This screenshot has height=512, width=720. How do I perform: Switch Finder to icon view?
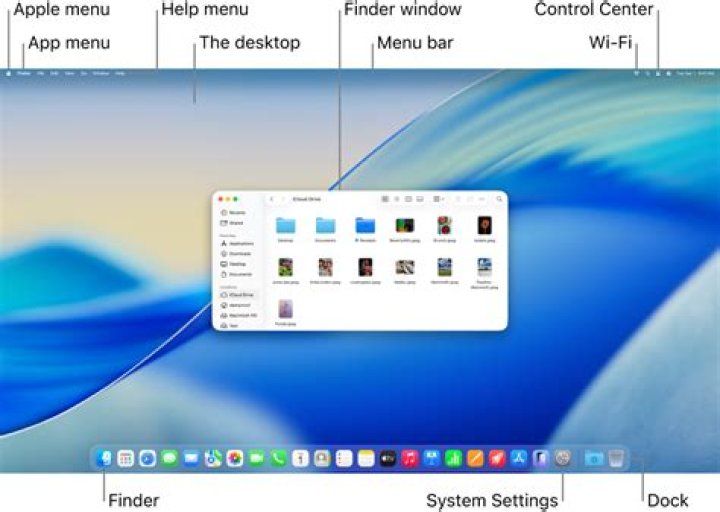385,199
